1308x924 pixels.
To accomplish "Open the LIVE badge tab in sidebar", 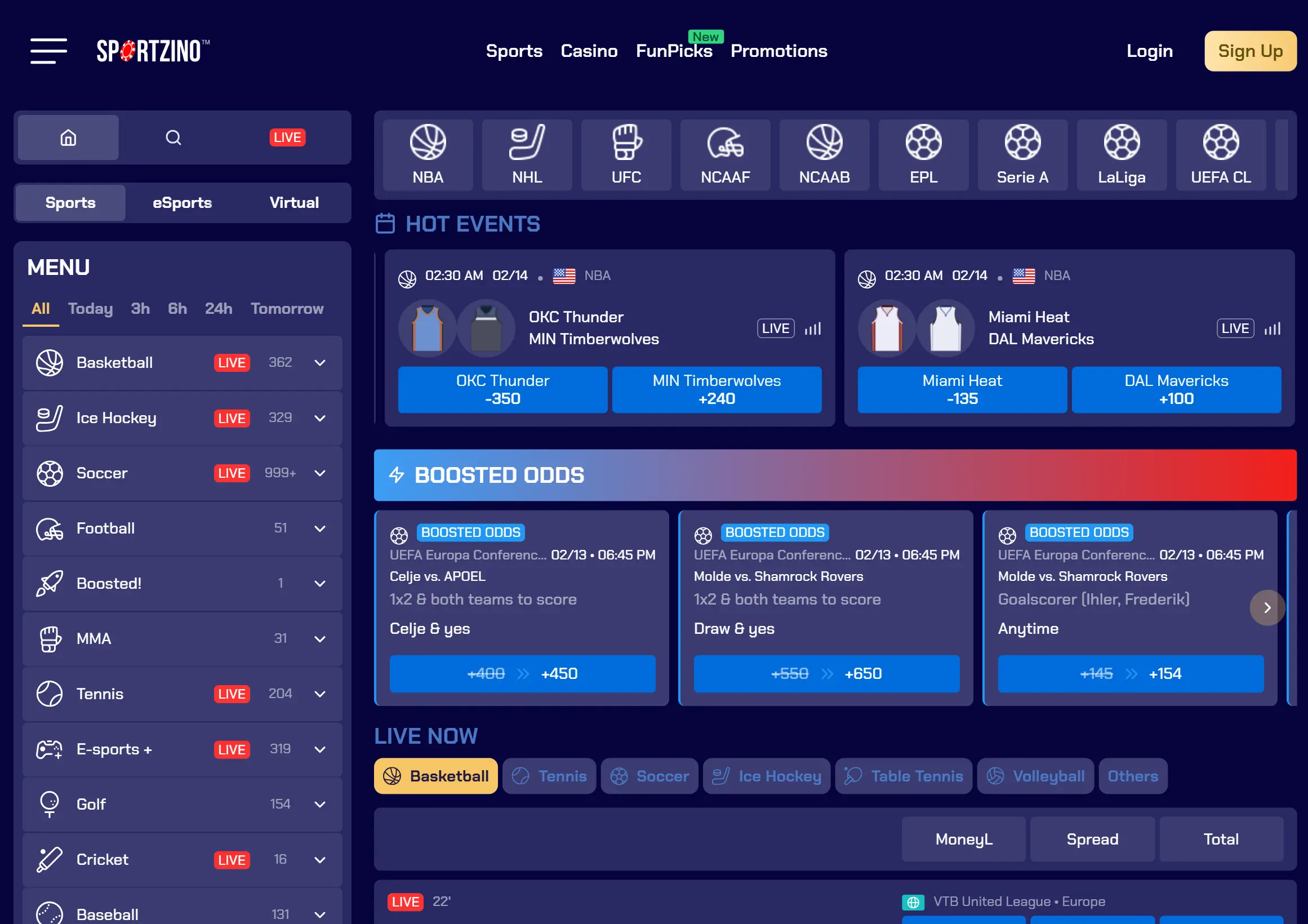I will (287, 137).
